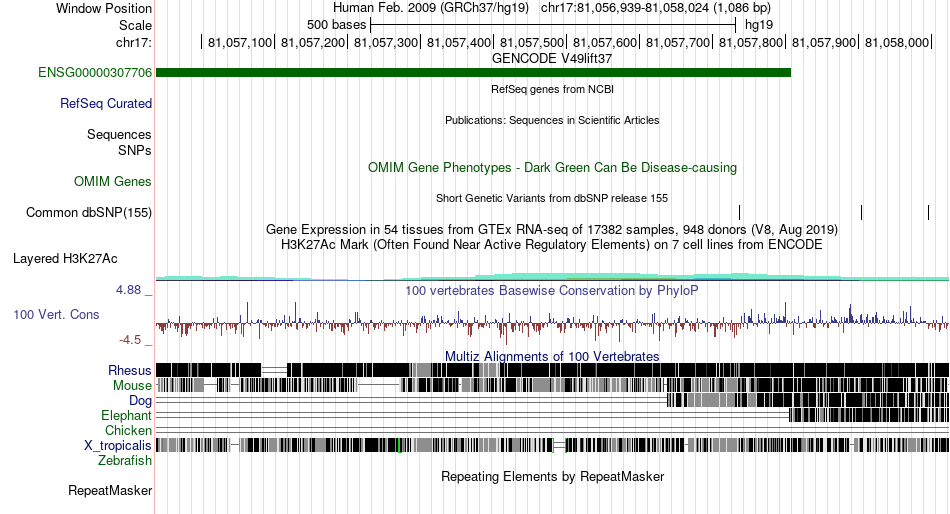Click the 81,057,500 ruler position

(532, 42)
